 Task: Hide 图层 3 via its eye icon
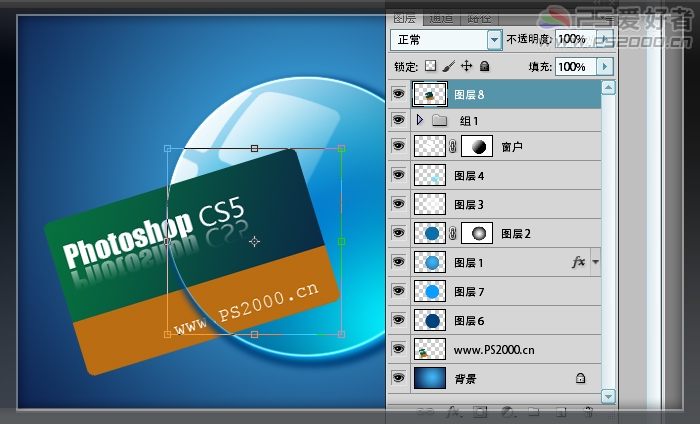click(x=398, y=204)
